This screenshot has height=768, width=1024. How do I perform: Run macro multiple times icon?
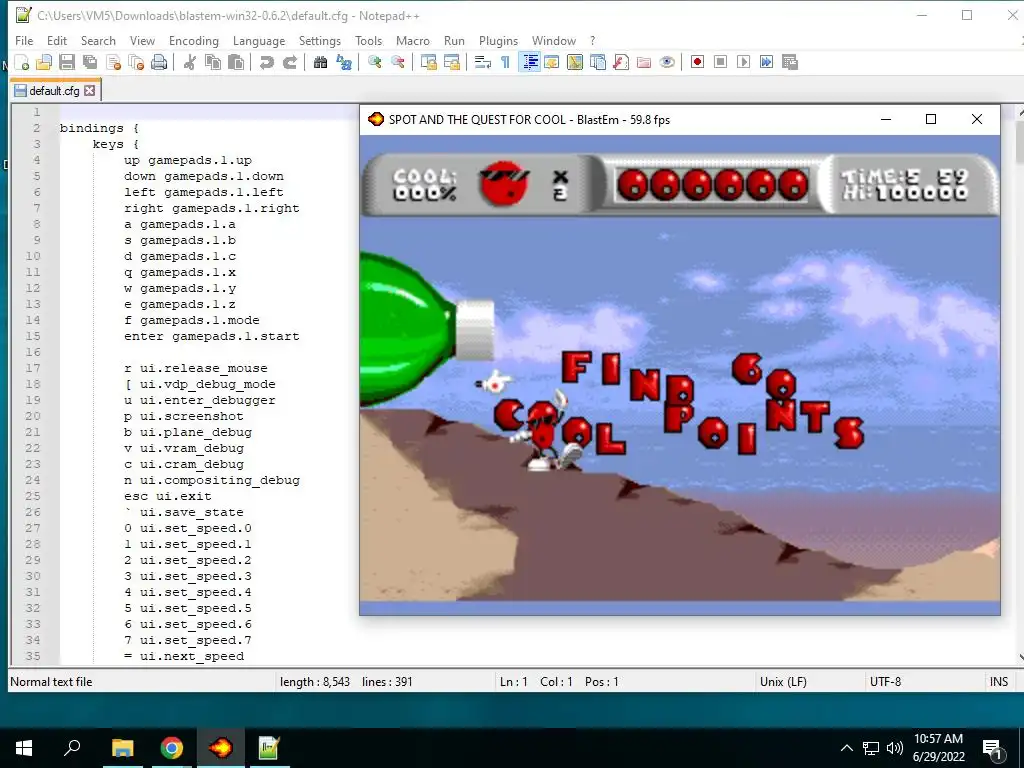click(x=767, y=63)
